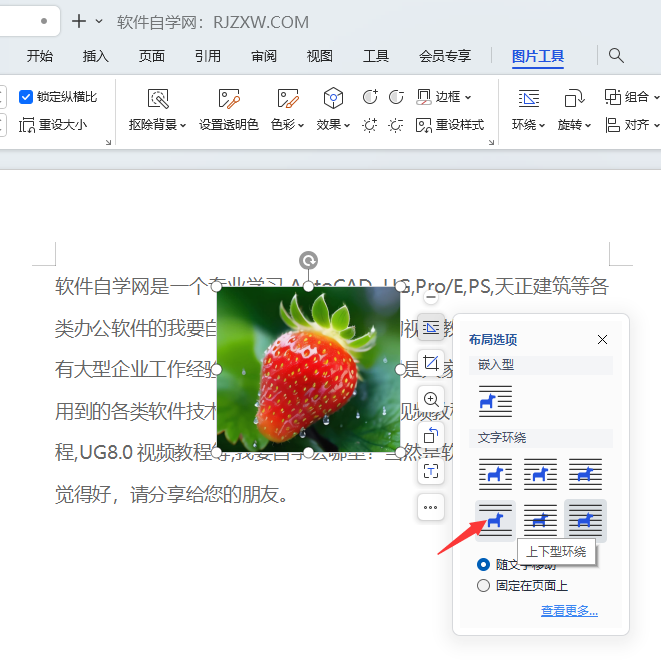The image size is (661, 672).
Task: Expand the 色彩 dropdown arrow
Action: point(301,126)
